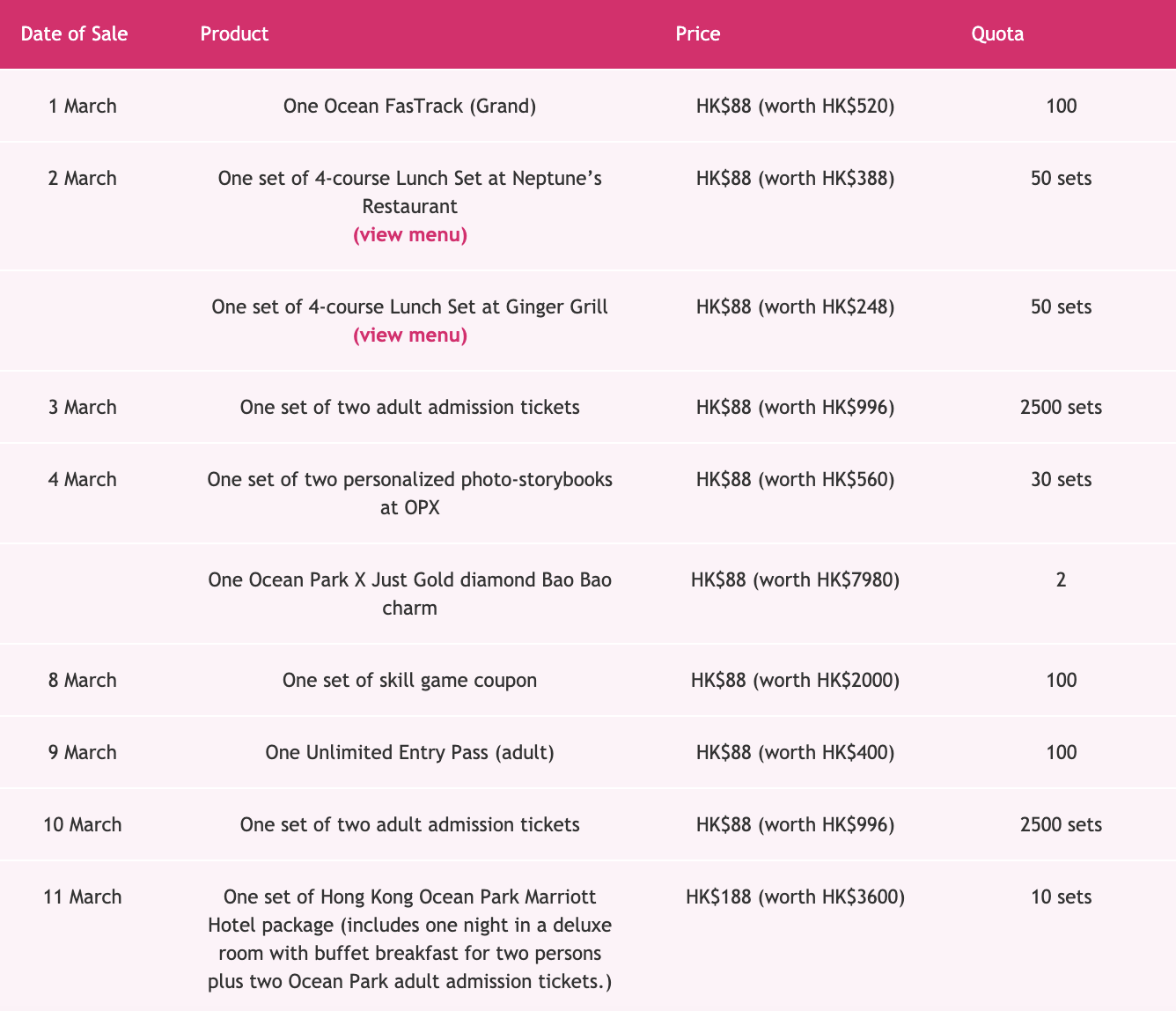Open Ginger Grill view menu link
The height and width of the screenshot is (1011, 1176).
410,335
